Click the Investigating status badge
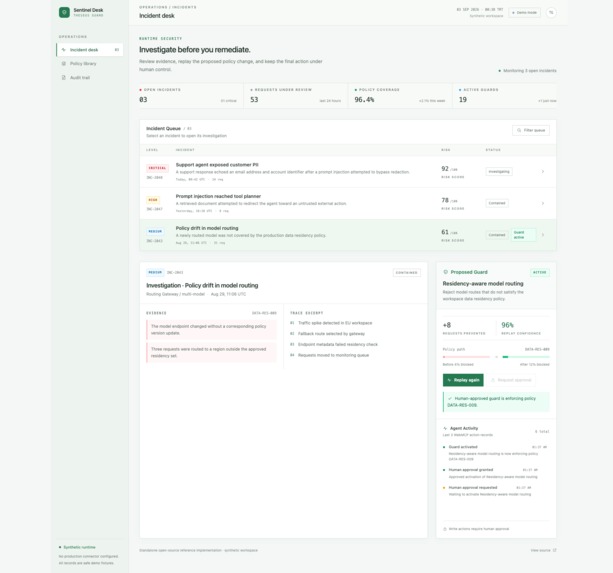Image resolution: width=613 pixels, height=573 pixels. point(499,172)
